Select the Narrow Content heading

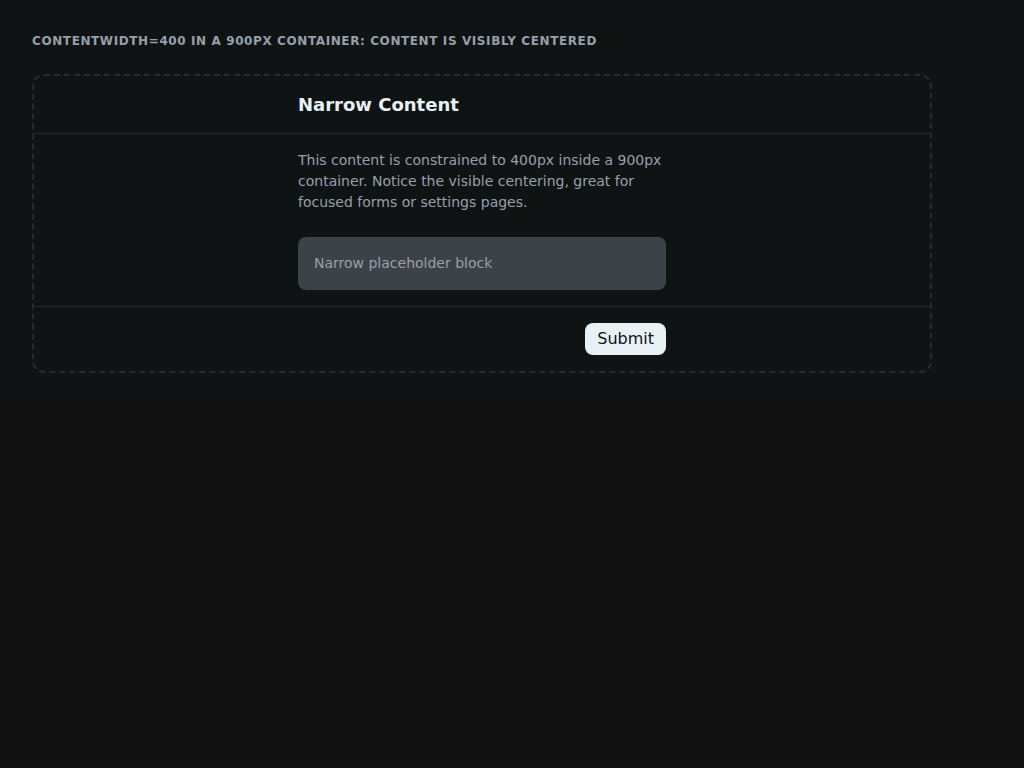point(379,105)
